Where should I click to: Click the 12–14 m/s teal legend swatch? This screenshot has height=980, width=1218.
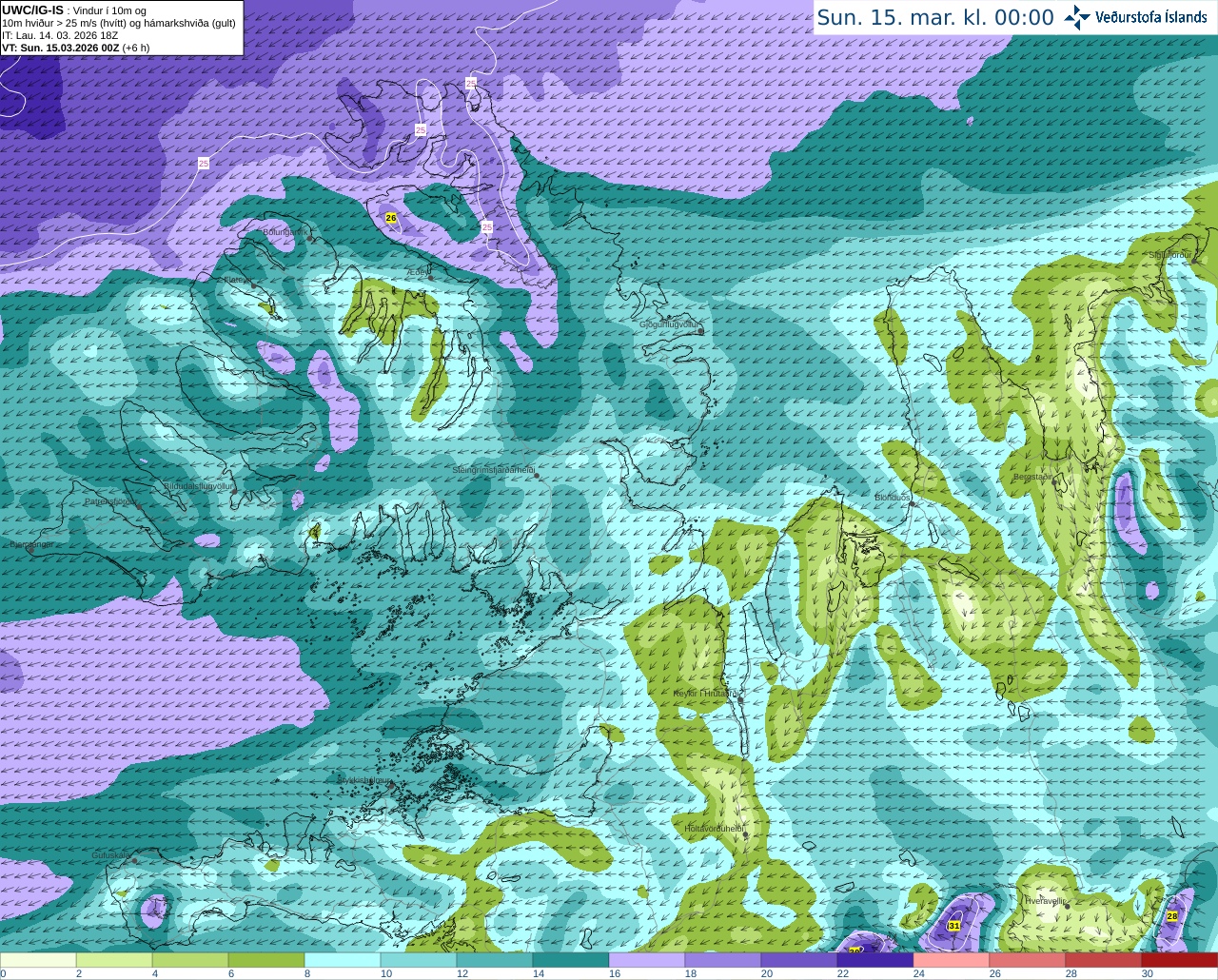coord(495,960)
